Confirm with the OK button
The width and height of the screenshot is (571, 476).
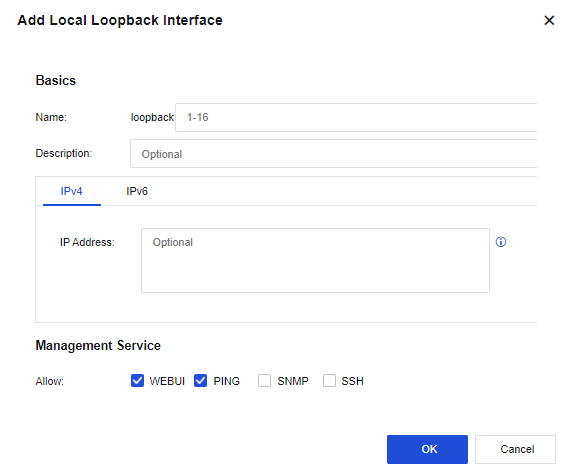(x=427, y=449)
